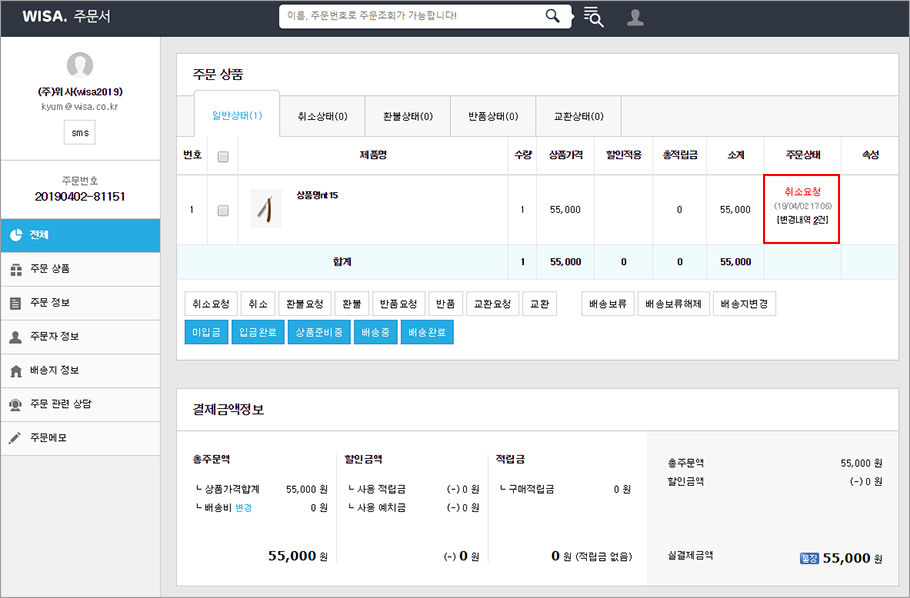Image resolution: width=910 pixels, height=598 pixels.
Task: Open the [변경내역 2건] history link
Action: tap(802, 220)
